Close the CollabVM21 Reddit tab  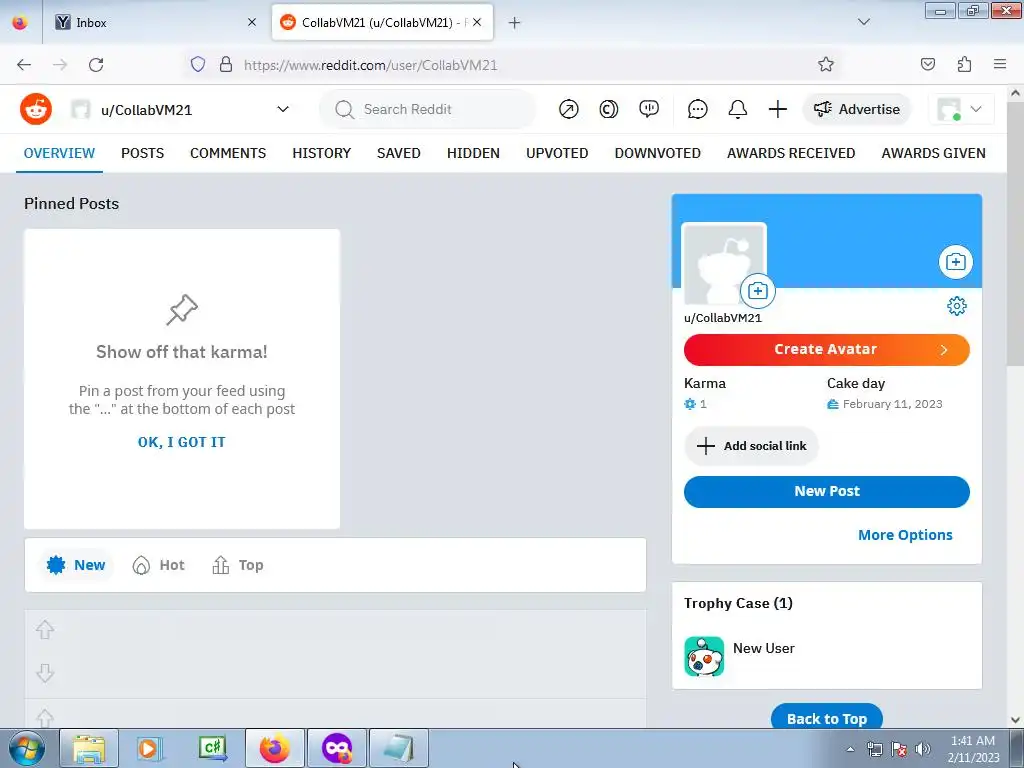tap(477, 22)
